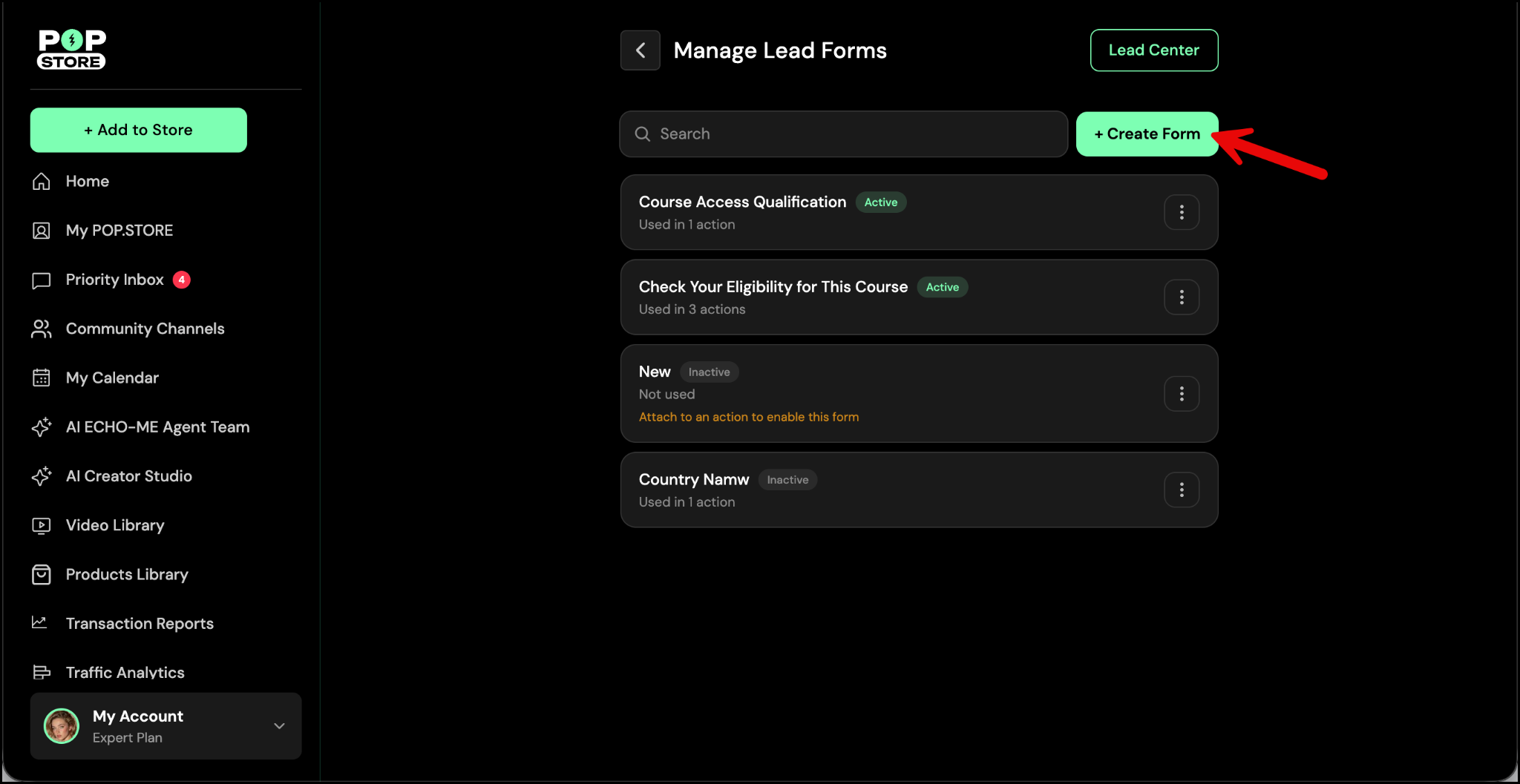The height and width of the screenshot is (784, 1520).
Task: Expand the My Account chevron
Action: pos(279,726)
